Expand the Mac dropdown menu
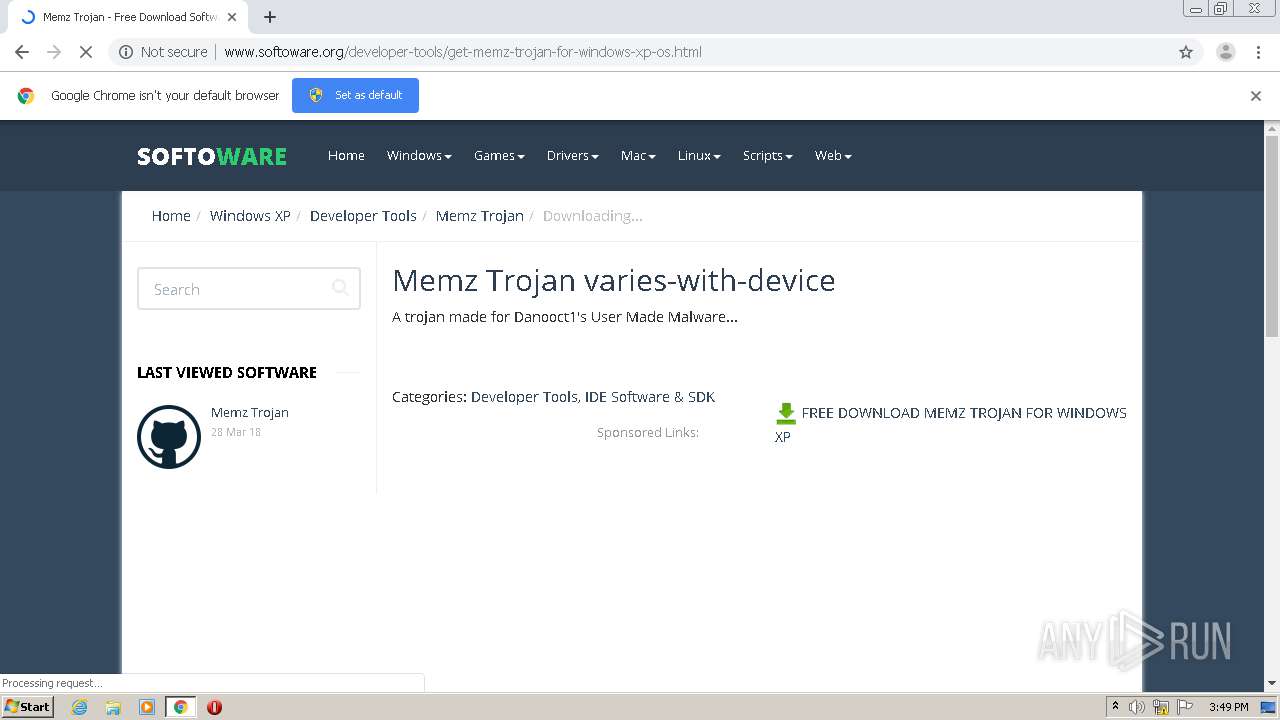The height and width of the screenshot is (720, 1280). tap(638, 155)
